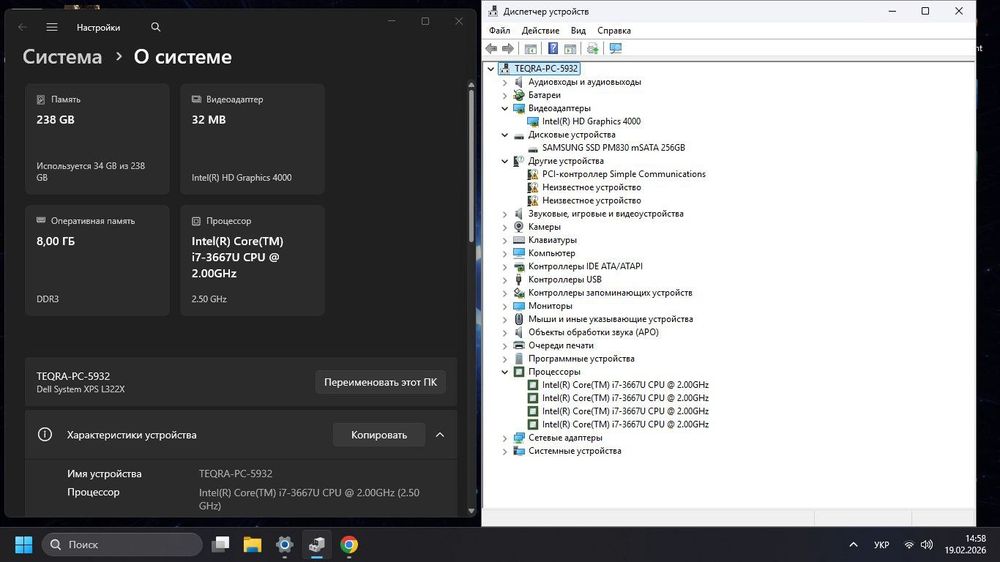Collapse Характеристики устройства section chevron
Image resolution: width=1000 pixels, height=562 pixels.
click(440, 434)
